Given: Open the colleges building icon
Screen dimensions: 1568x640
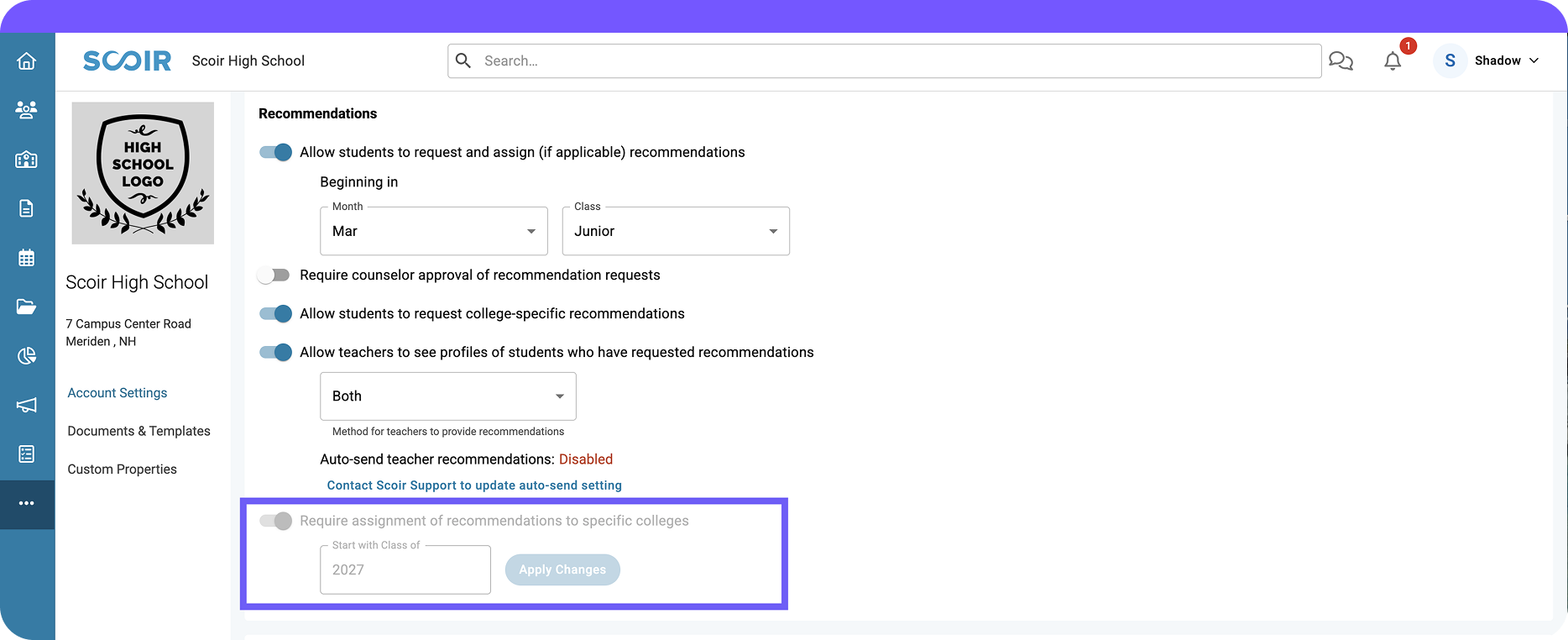Looking at the screenshot, I should (x=27, y=159).
